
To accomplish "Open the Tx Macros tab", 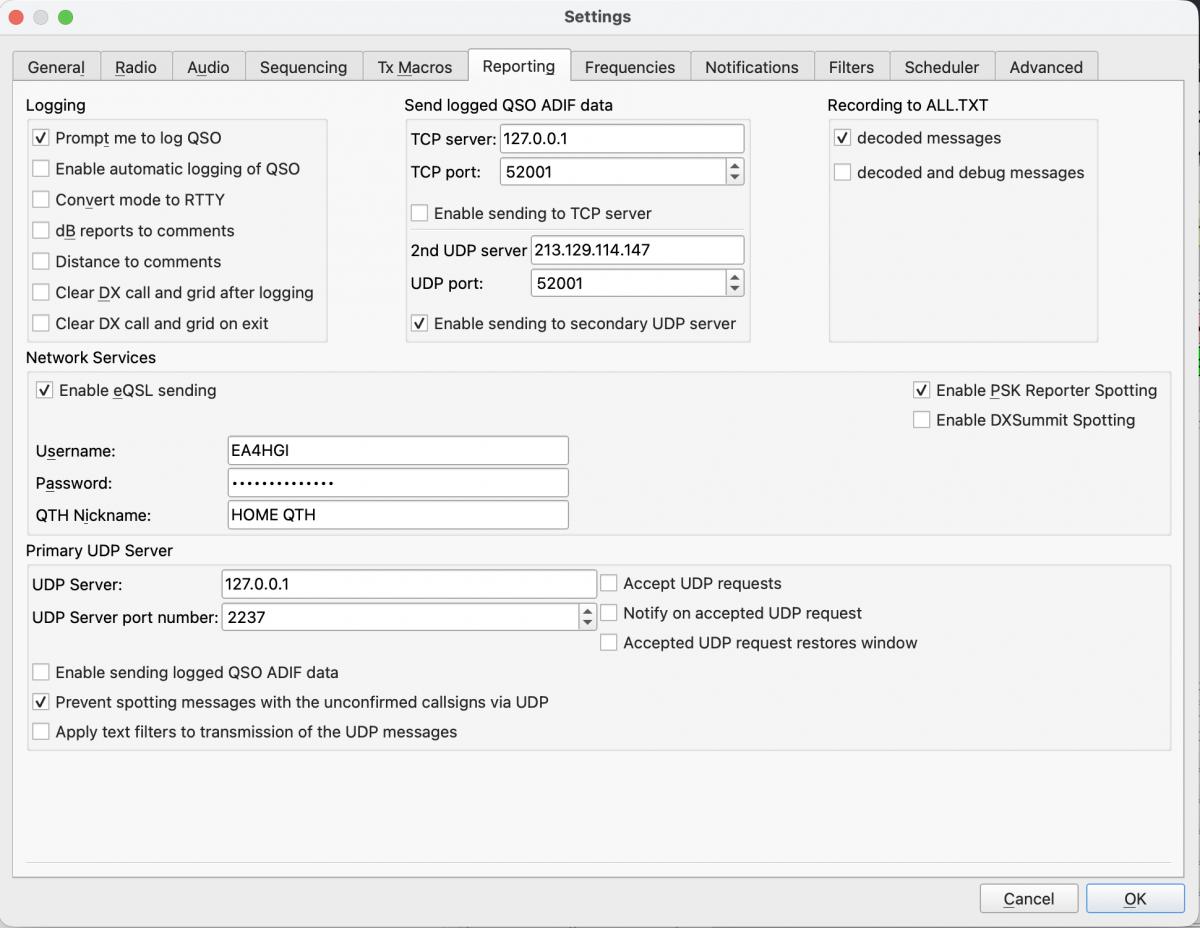I will point(414,67).
